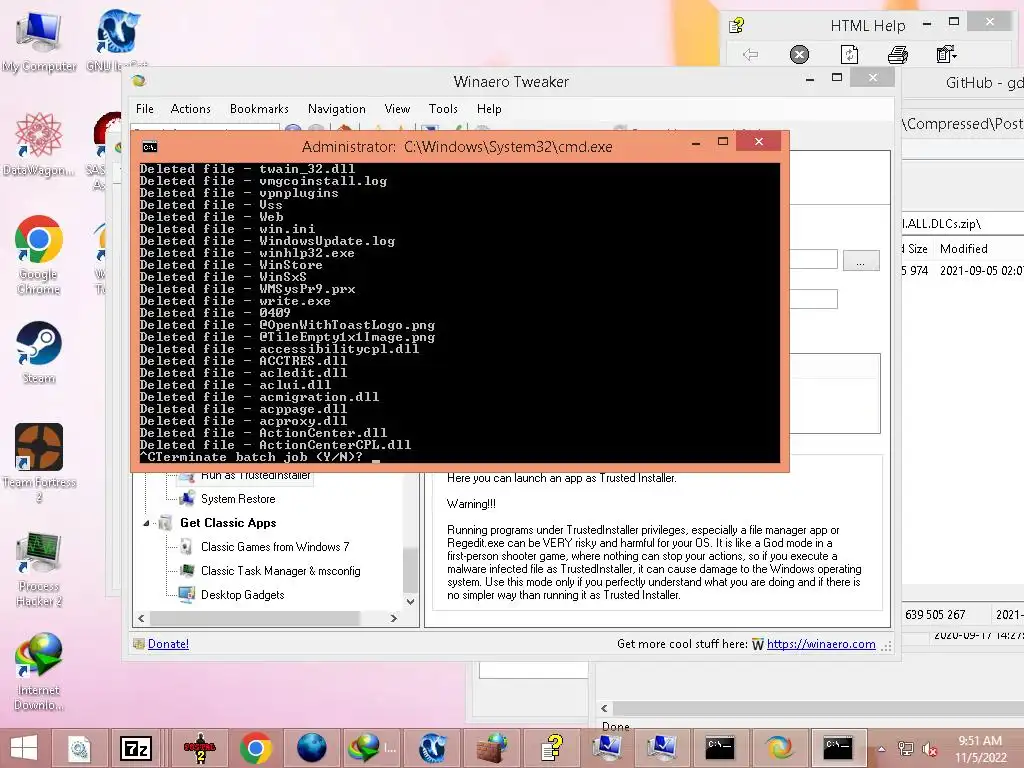Open Internet Download Manager desktop shortcut
The image size is (1024, 768).
click(39, 671)
